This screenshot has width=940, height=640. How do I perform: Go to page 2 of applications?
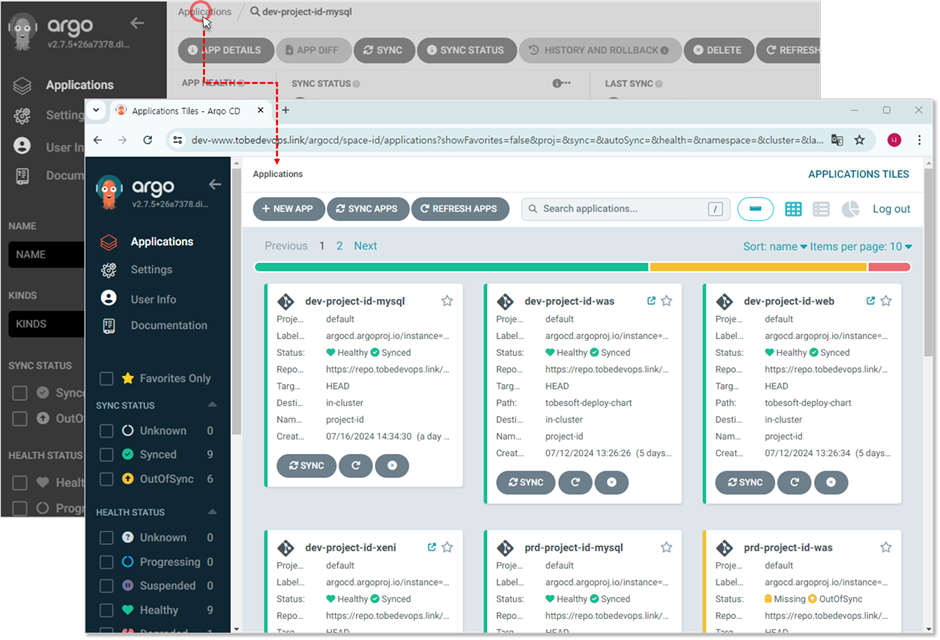coord(339,246)
